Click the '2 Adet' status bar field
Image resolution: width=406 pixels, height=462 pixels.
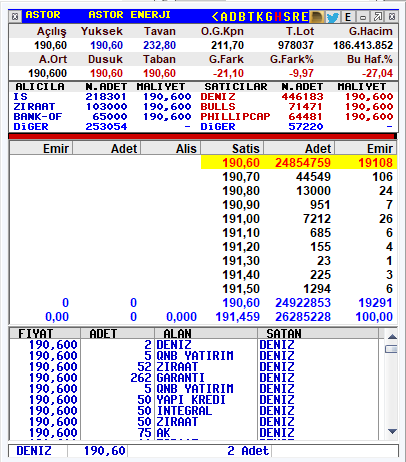click(x=200, y=451)
